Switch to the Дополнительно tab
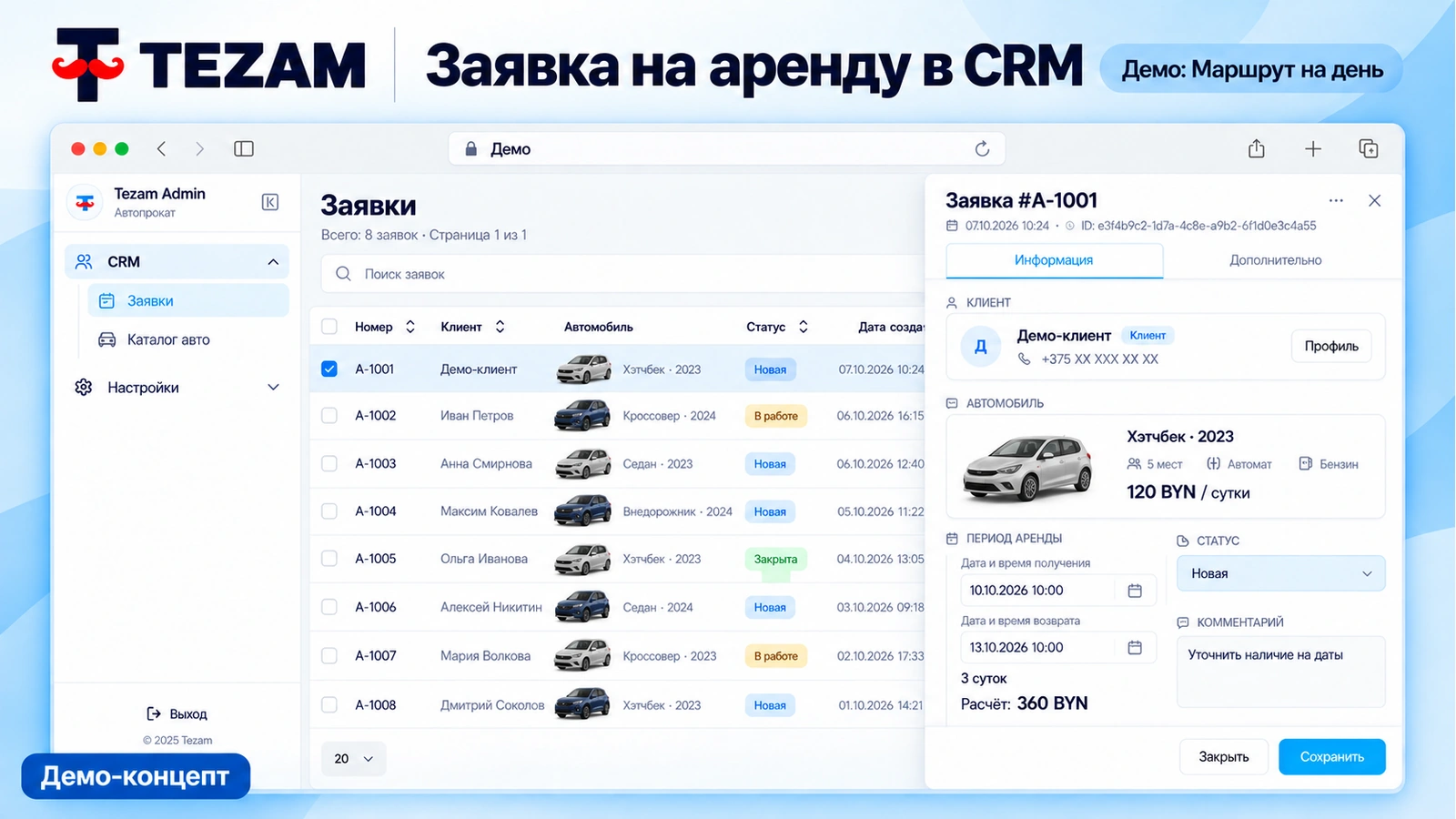The image size is (1456, 819). tap(1275, 260)
